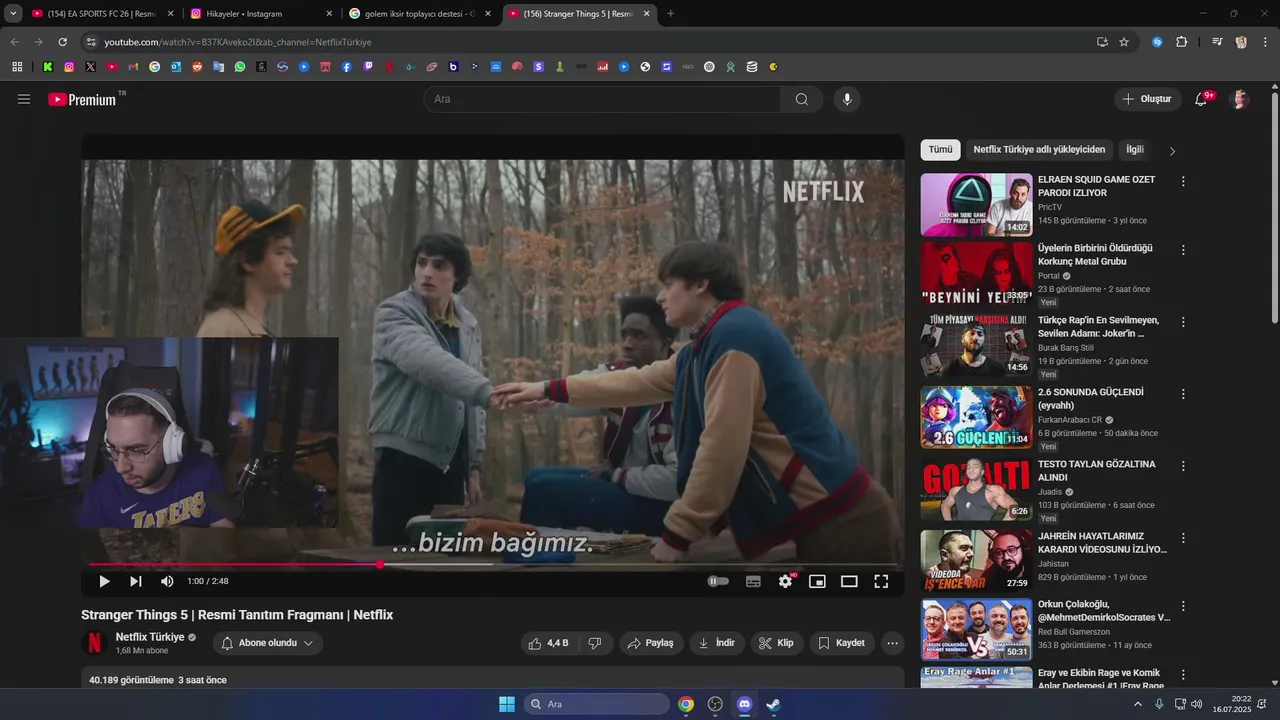
Task: Open the YouTube account avatar menu
Action: (1240, 99)
